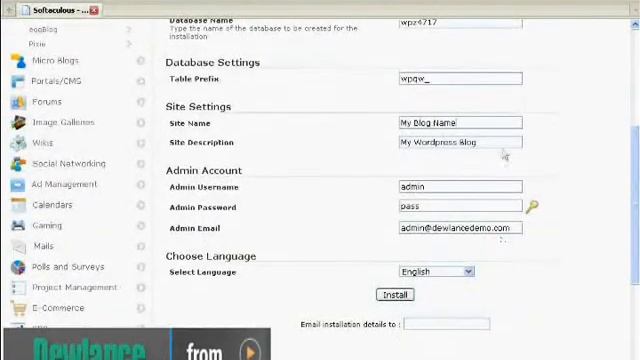
Task: Expand the Ad Management category arrow
Action: (x=141, y=184)
